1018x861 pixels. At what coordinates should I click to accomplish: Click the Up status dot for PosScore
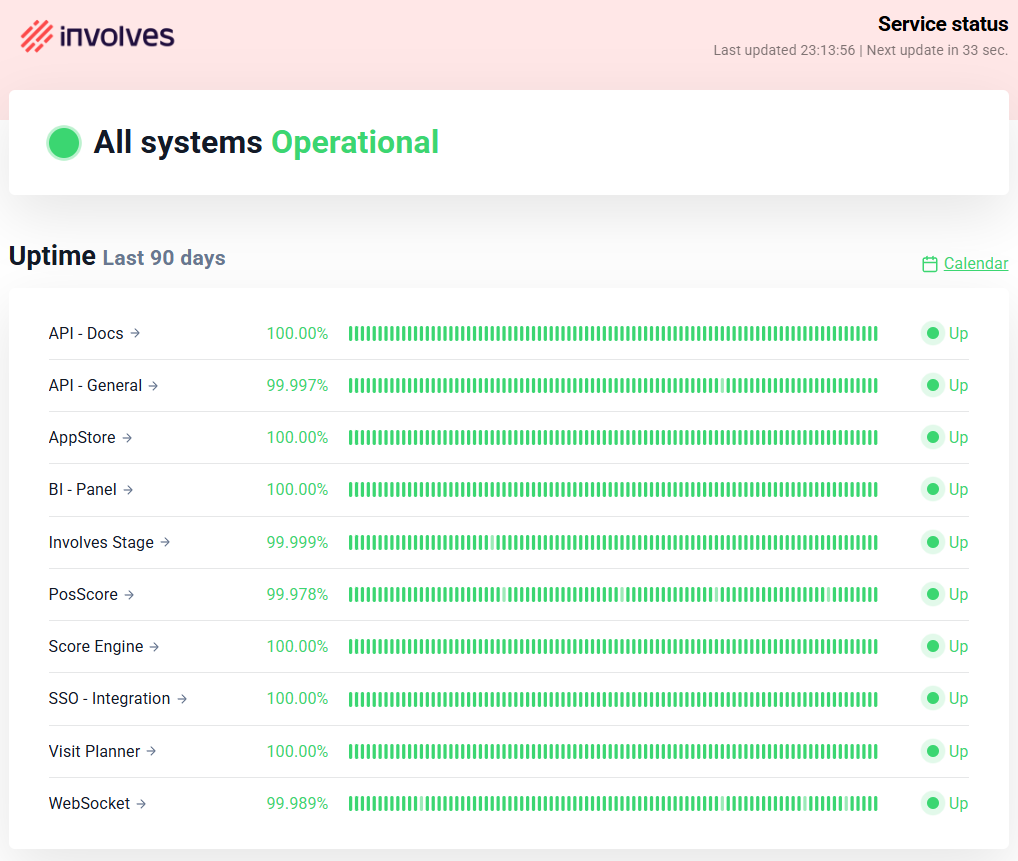pos(933,594)
